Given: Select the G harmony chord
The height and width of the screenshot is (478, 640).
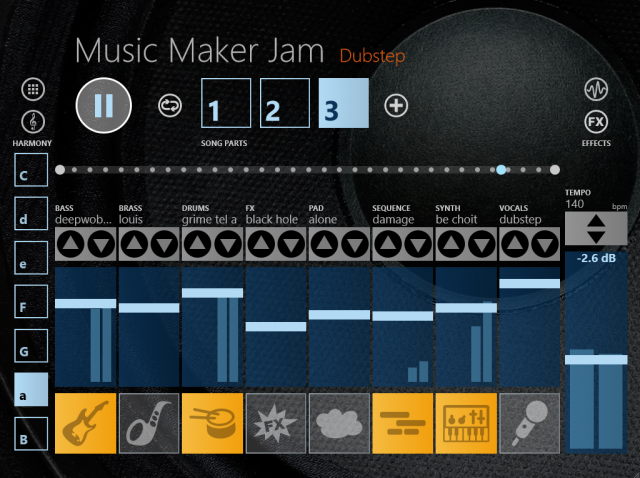Looking at the screenshot, I should (x=31, y=346).
